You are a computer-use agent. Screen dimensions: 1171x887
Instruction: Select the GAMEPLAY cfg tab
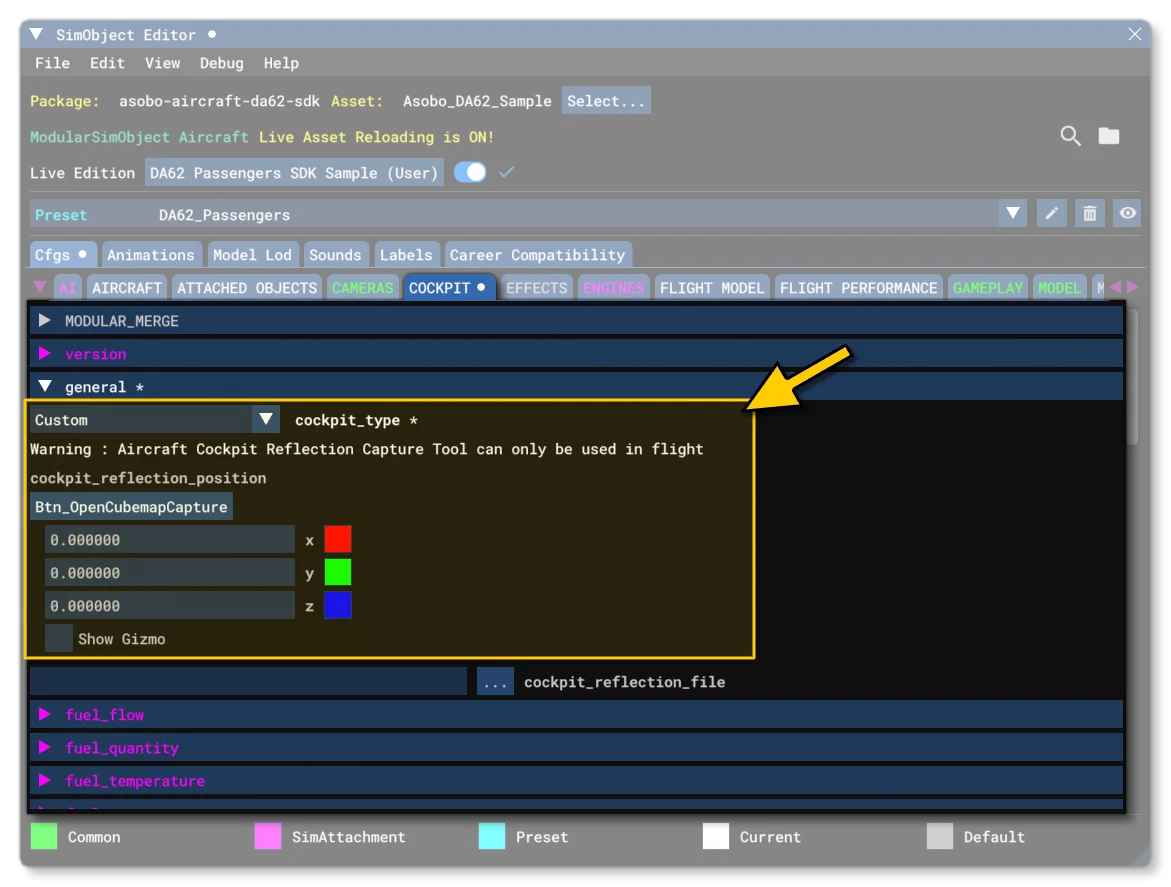pos(987,288)
